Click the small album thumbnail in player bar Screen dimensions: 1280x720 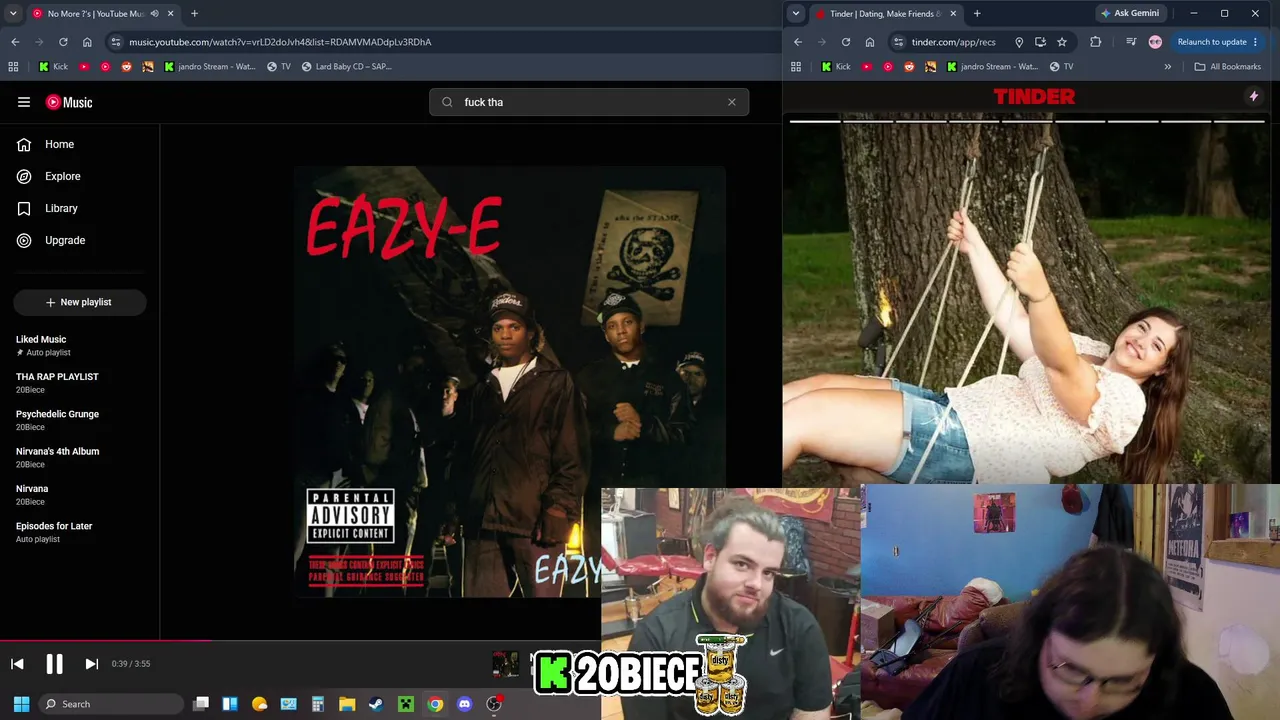(506, 664)
